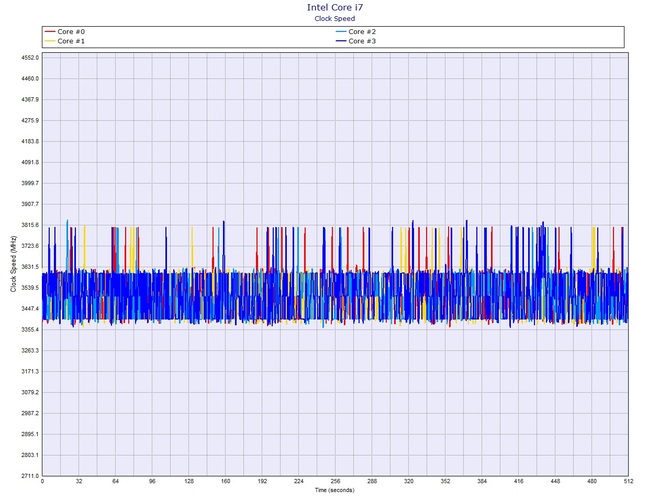Image resolution: width=670 pixels, height=502 pixels.
Task: Click the 160 x-axis time tick
Action: 226,481
